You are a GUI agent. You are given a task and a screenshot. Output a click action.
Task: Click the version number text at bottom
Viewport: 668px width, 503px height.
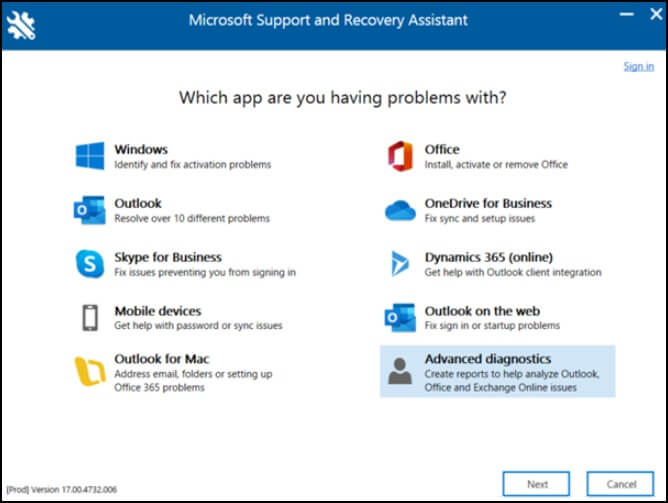(62, 489)
